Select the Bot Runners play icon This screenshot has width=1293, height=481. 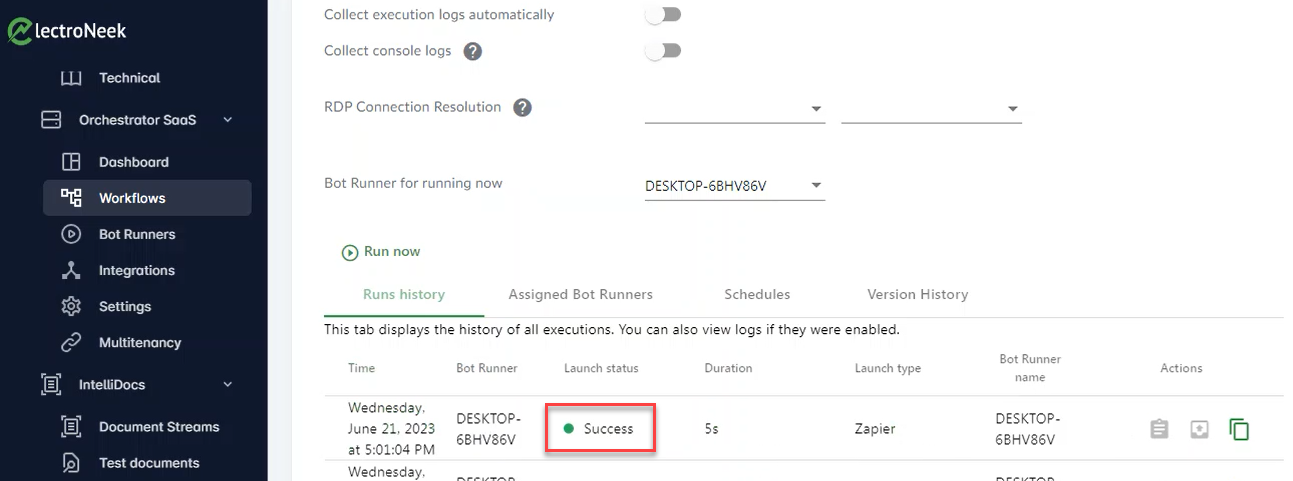pyautogui.click(x=71, y=234)
